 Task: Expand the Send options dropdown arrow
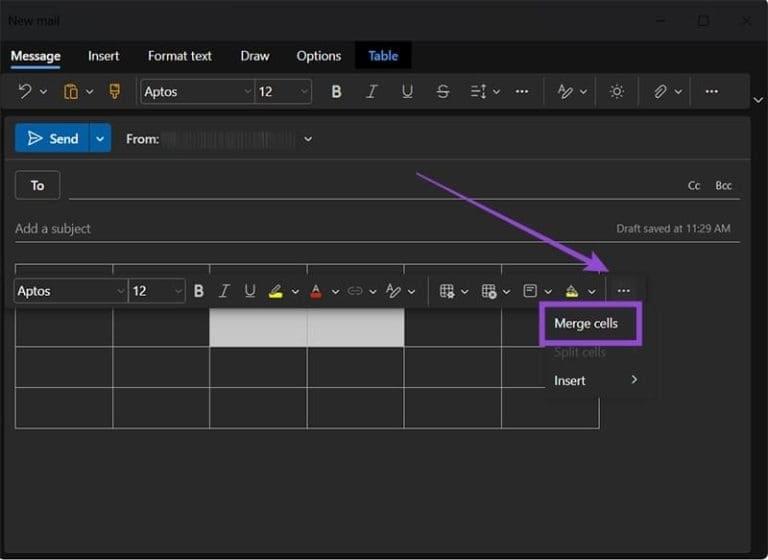point(100,139)
